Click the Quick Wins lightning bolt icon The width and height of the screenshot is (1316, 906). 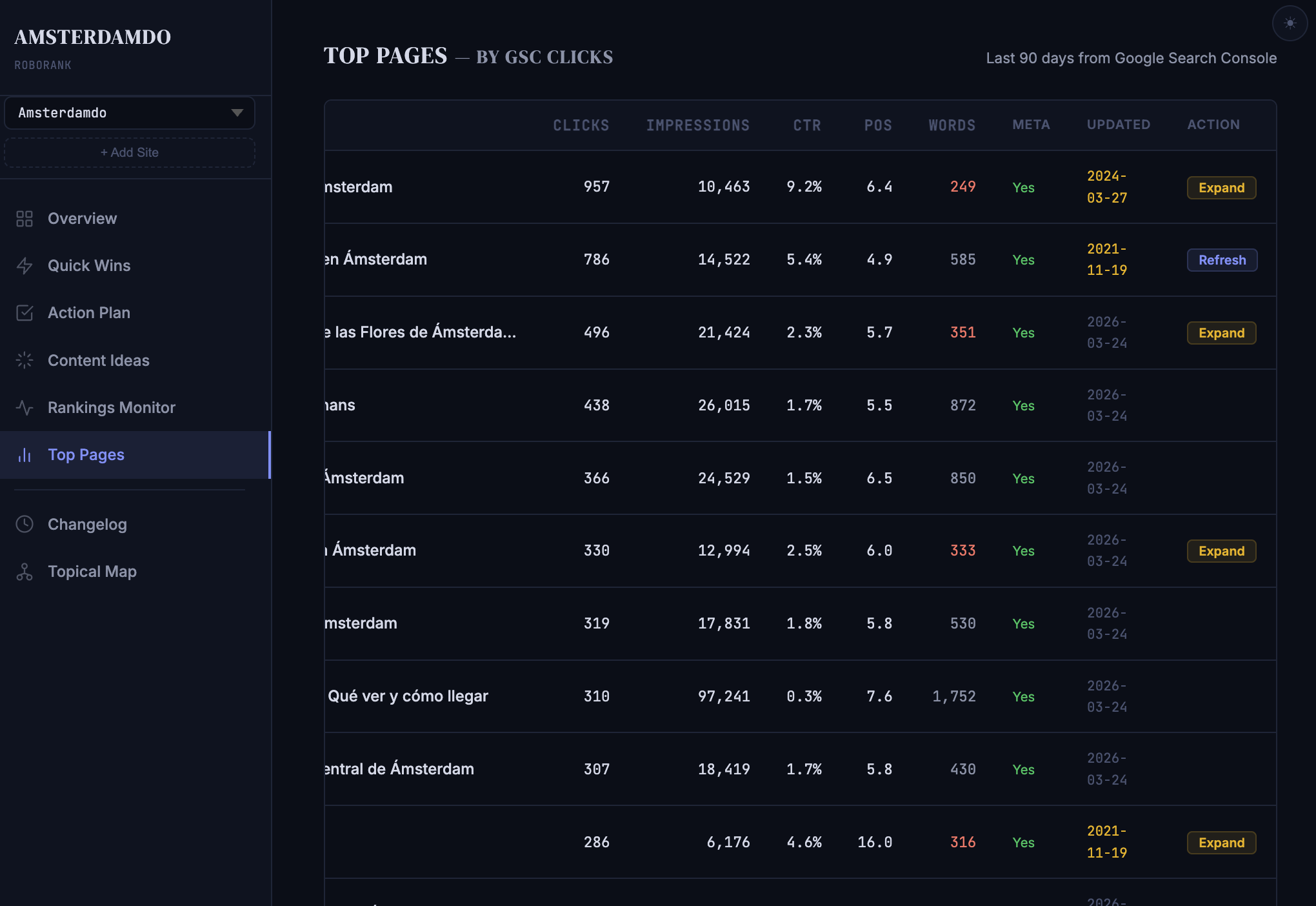[25, 265]
